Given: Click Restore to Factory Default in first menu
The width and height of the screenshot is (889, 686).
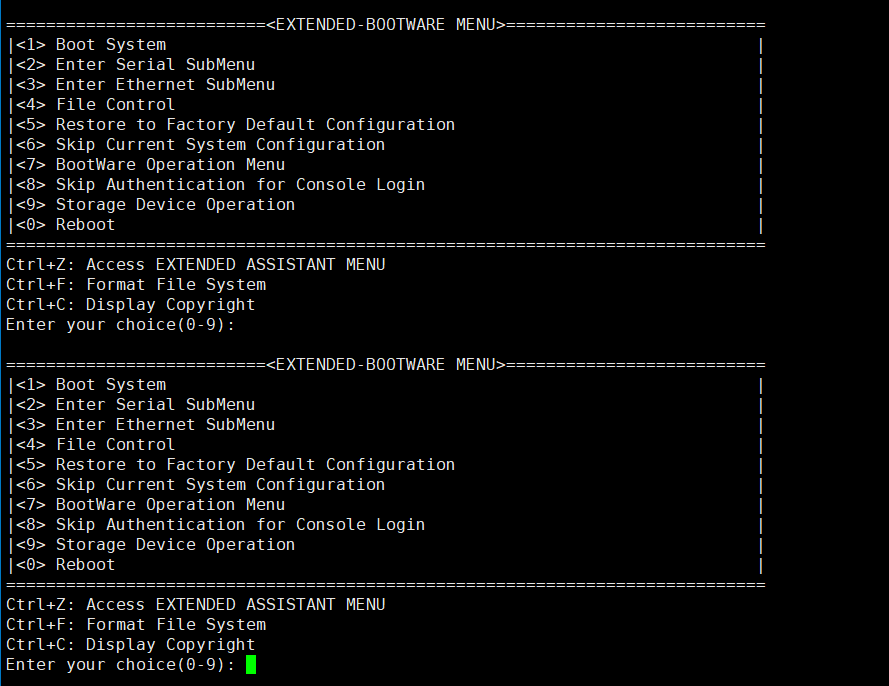Looking at the screenshot, I should [255, 125].
